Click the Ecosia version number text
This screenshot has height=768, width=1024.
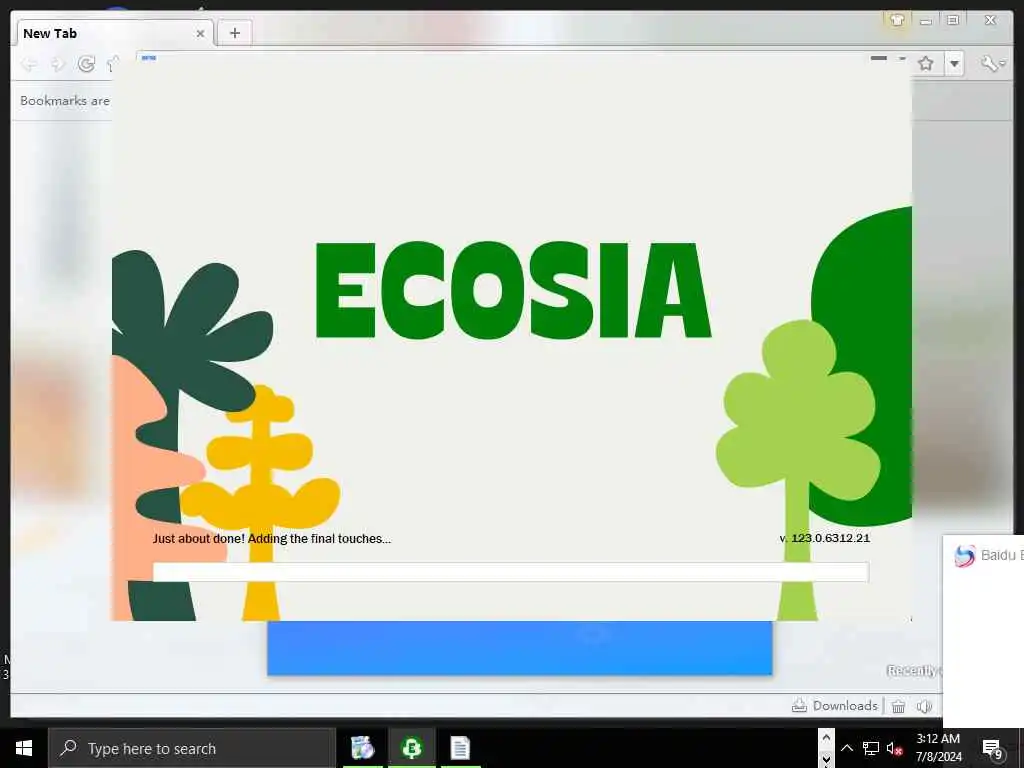825,538
